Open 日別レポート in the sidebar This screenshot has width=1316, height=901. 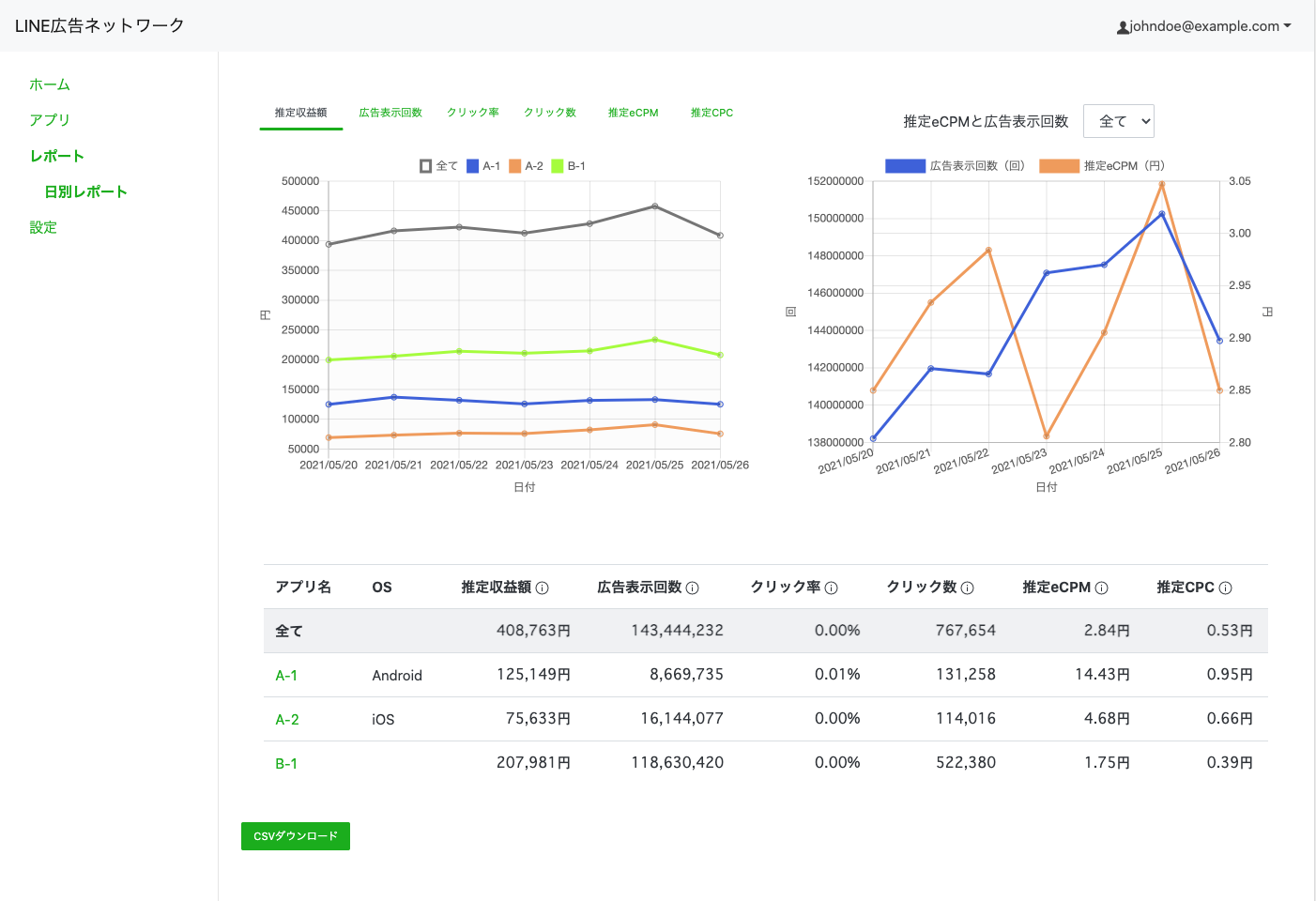coord(85,191)
